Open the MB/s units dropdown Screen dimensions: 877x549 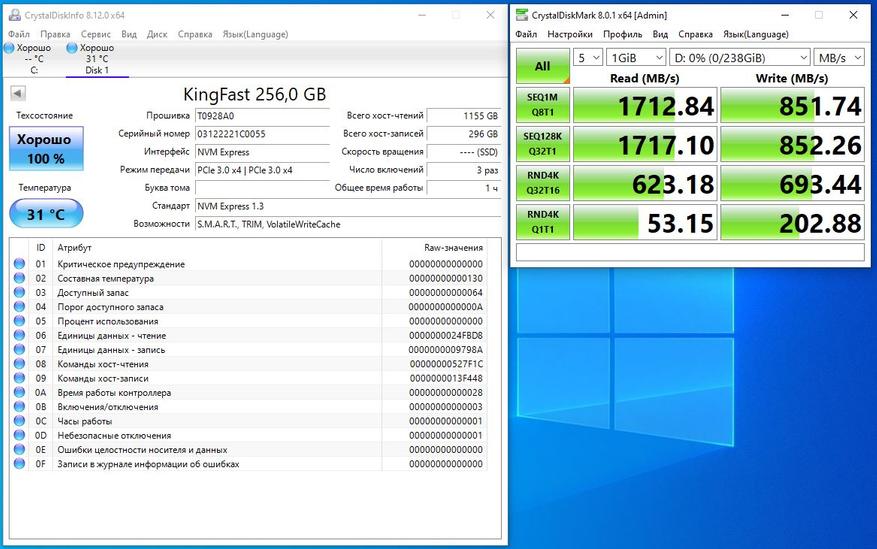click(838, 58)
